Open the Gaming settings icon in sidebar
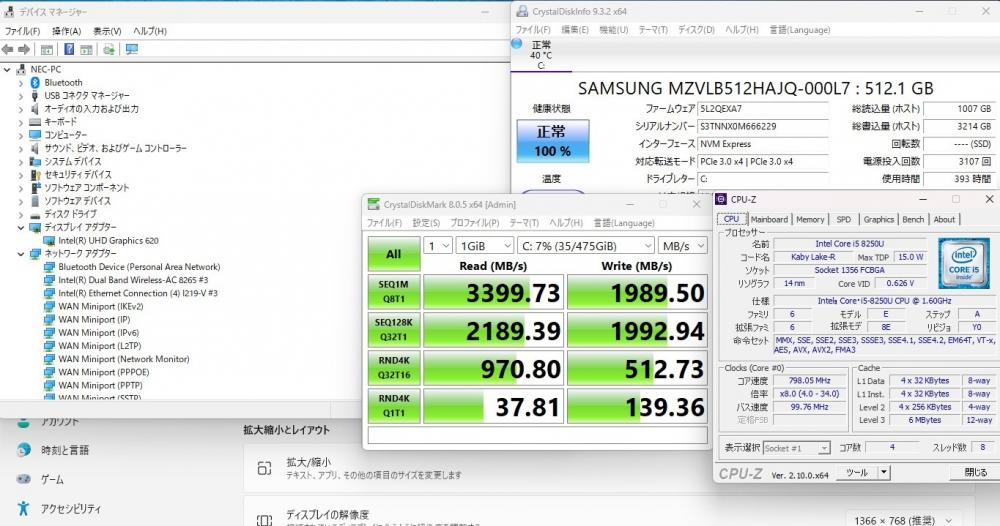The width and height of the screenshot is (1000, 526). (x=24, y=479)
